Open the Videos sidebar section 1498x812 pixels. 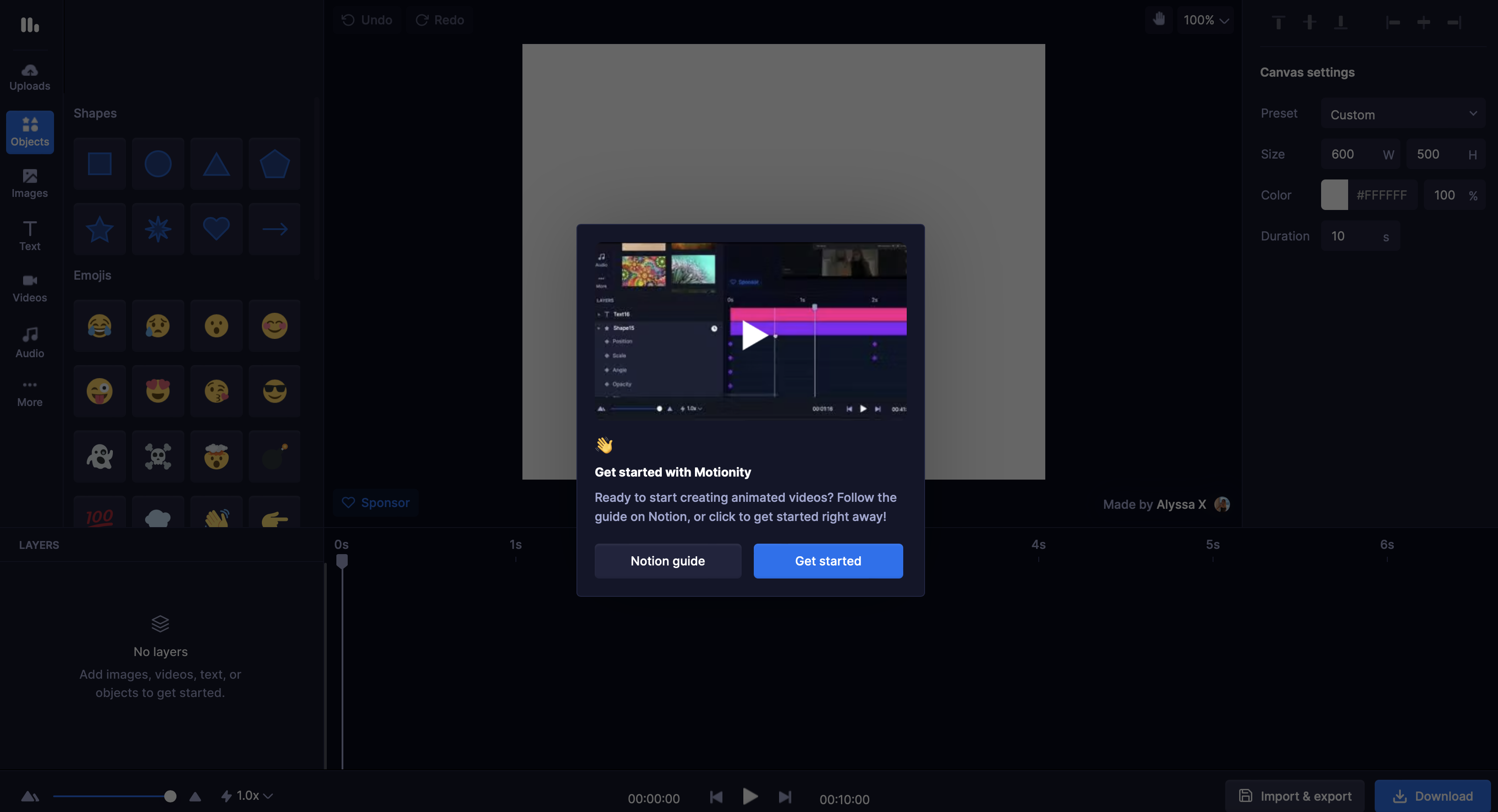(30, 288)
